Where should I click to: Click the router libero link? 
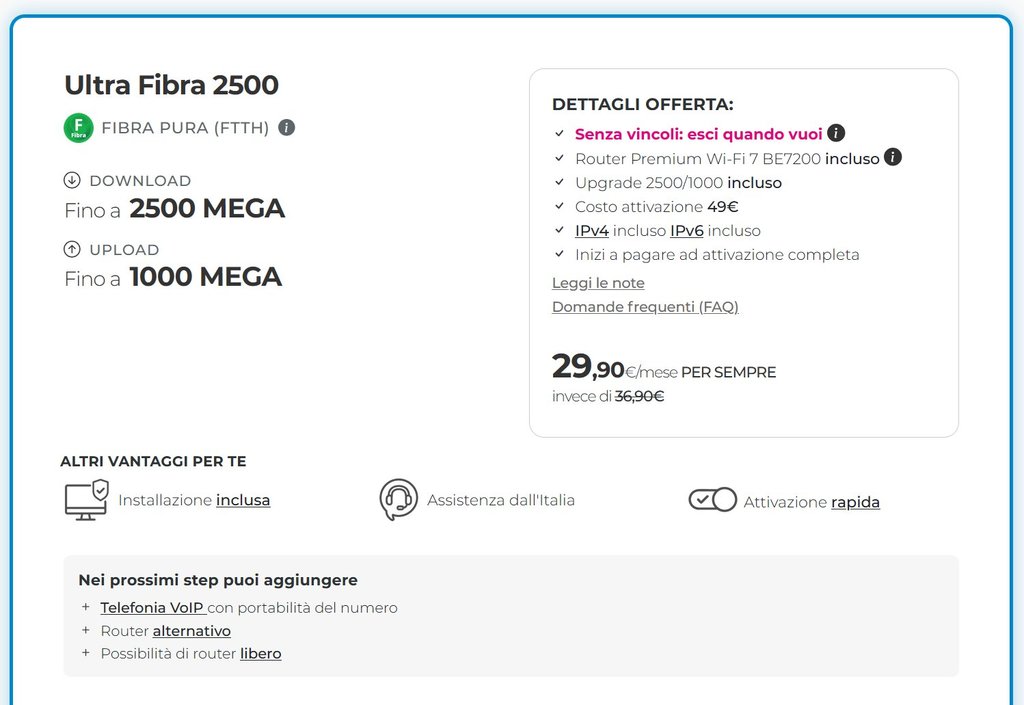260,654
